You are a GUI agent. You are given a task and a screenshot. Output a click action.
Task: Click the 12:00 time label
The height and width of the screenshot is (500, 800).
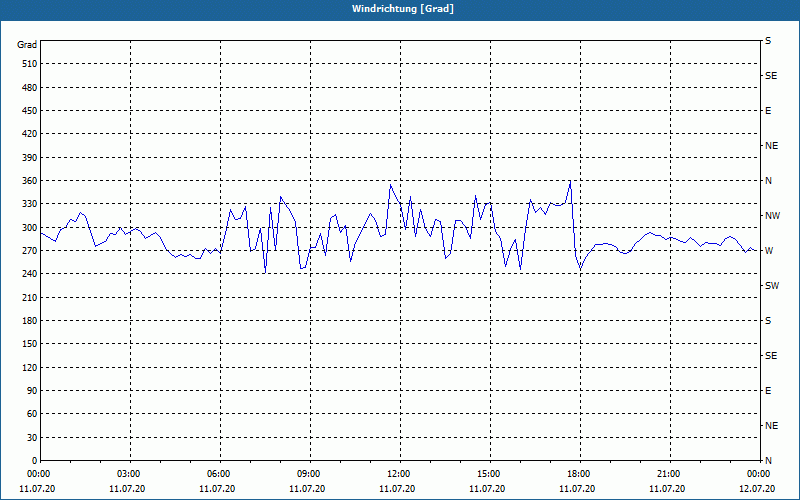point(398,474)
